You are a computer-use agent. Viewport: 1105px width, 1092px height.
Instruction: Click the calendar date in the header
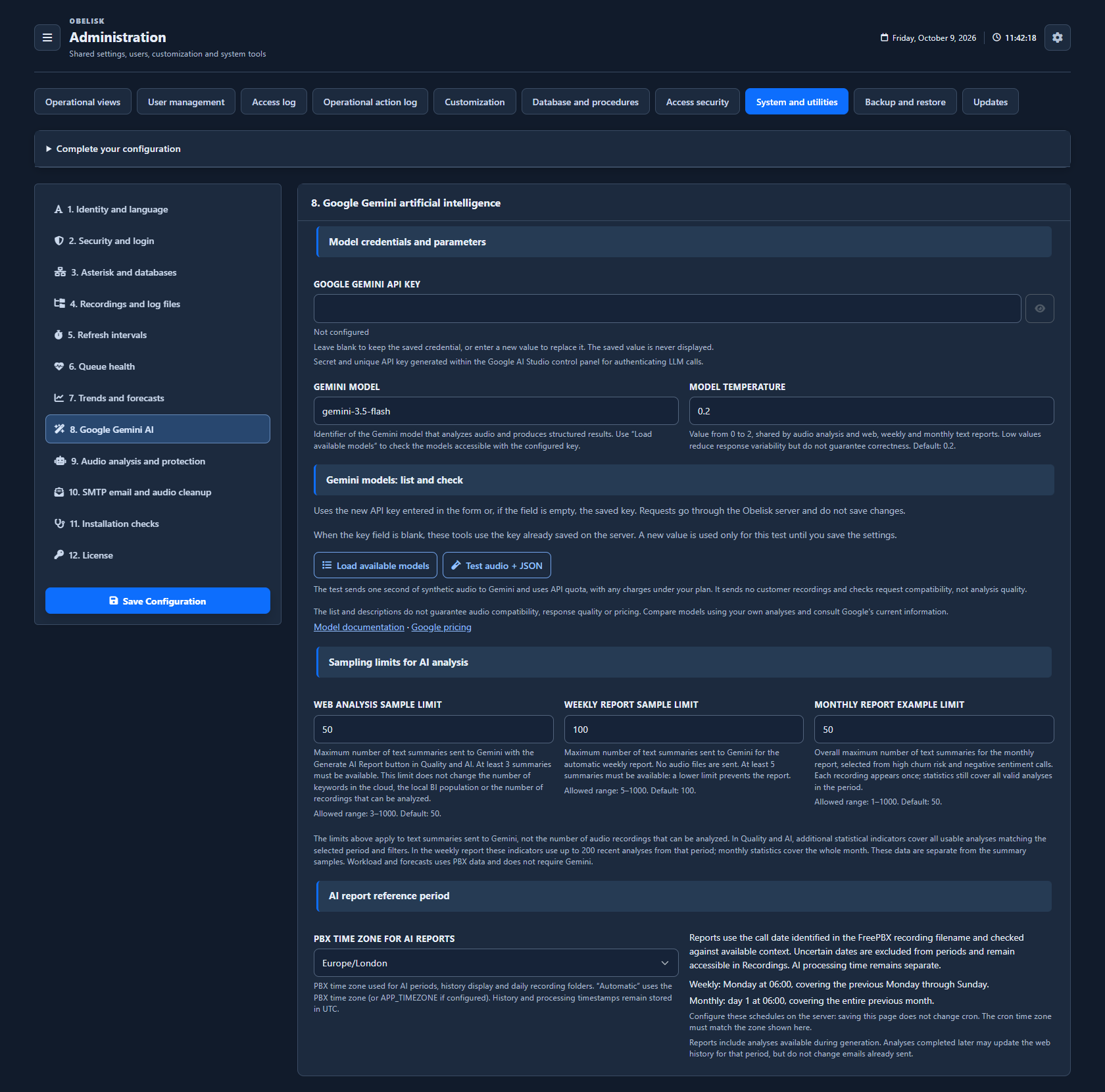coord(928,38)
